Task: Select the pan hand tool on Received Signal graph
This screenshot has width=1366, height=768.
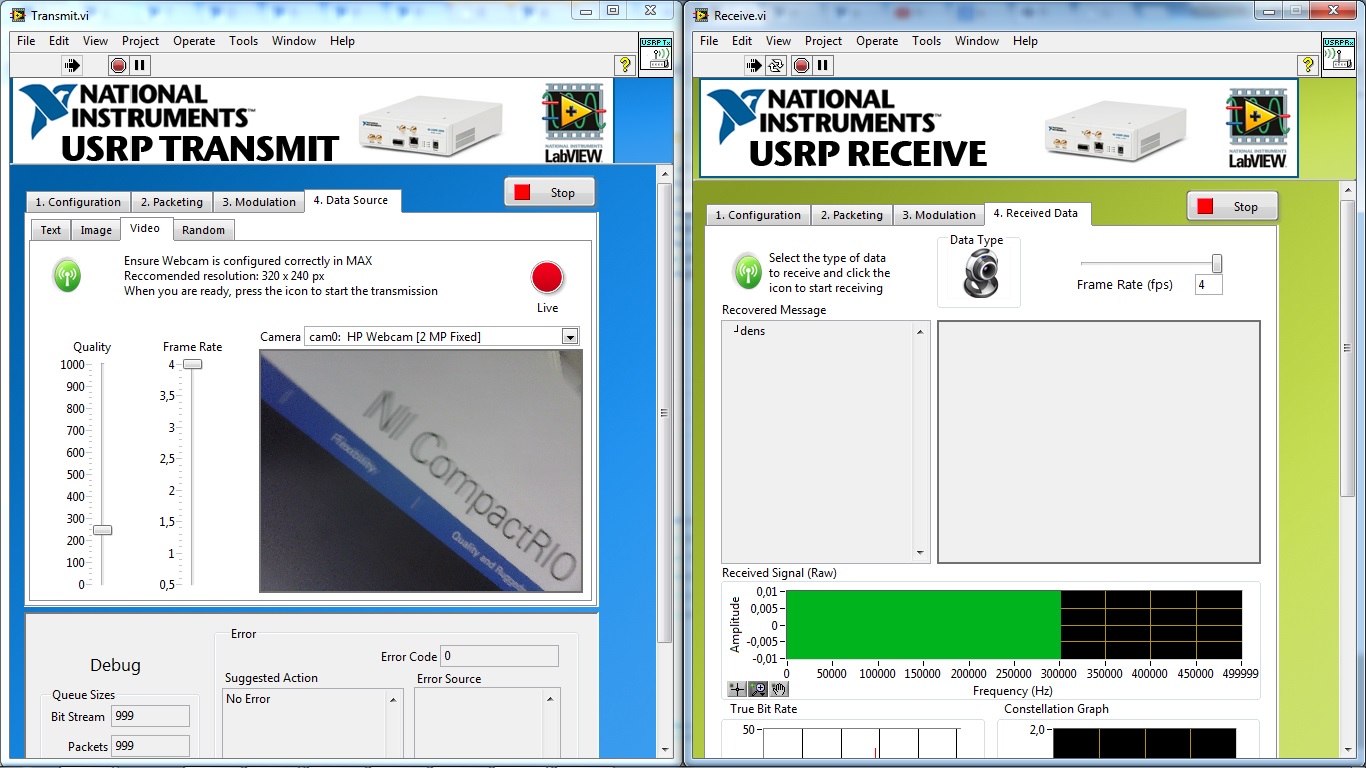Action: (x=779, y=689)
